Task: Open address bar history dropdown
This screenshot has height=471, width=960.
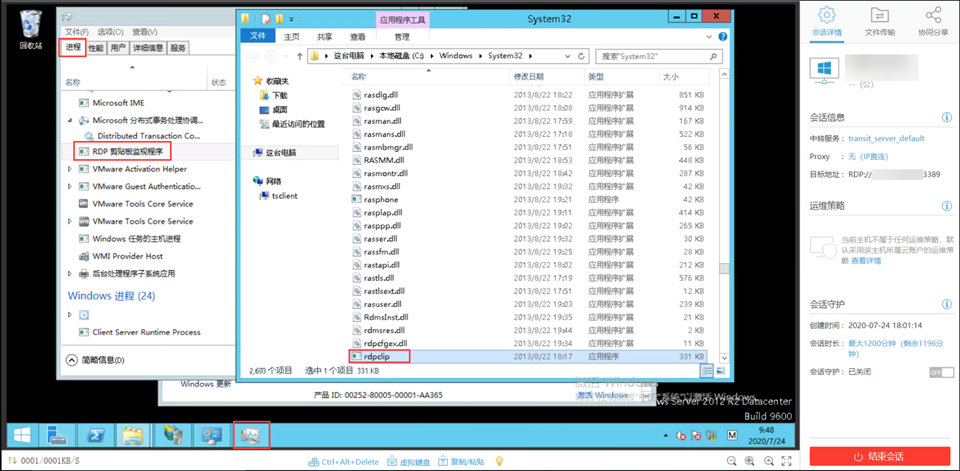Action: click(x=568, y=56)
